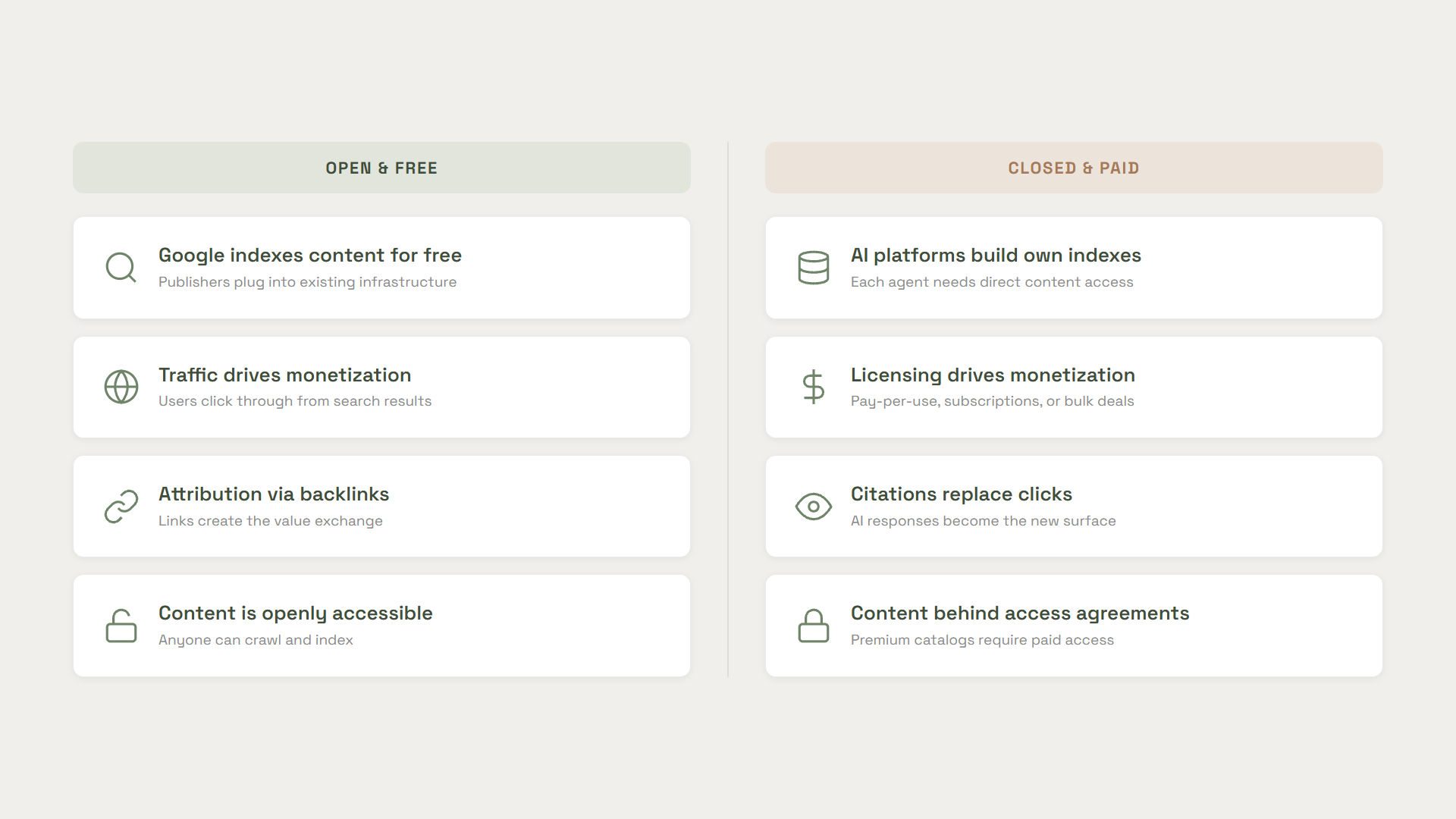This screenshot has width=1456, height=819.
Task: Click 'Content behind access agreements' title
Action: point(1019,613)
